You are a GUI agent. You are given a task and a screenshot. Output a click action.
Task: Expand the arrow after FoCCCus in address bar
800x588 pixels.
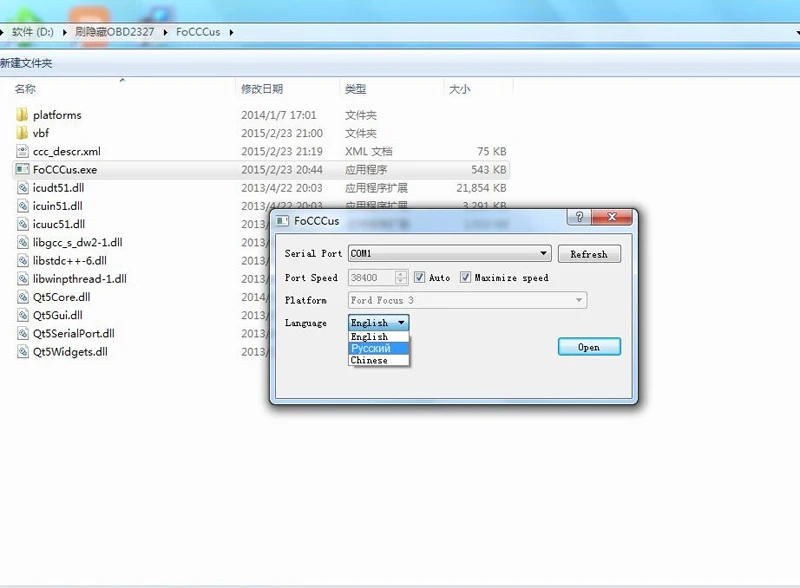point(231,32)
